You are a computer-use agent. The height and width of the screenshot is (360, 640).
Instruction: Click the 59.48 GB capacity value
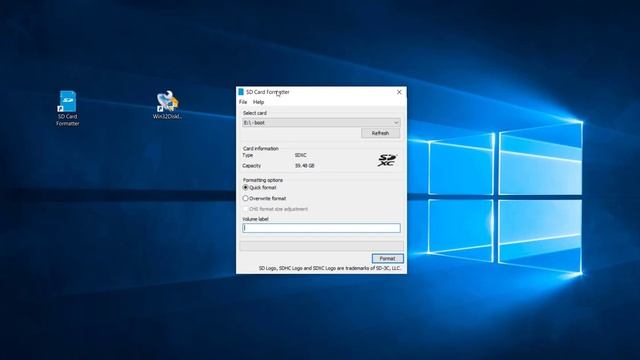pyautogui.click(x=304, y=166)
